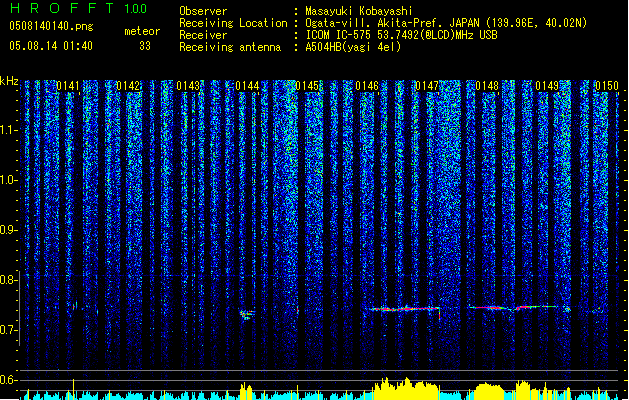Click the thin yellow spike below 0141
Screen dimensions: 629x400
tap(73, 389)
